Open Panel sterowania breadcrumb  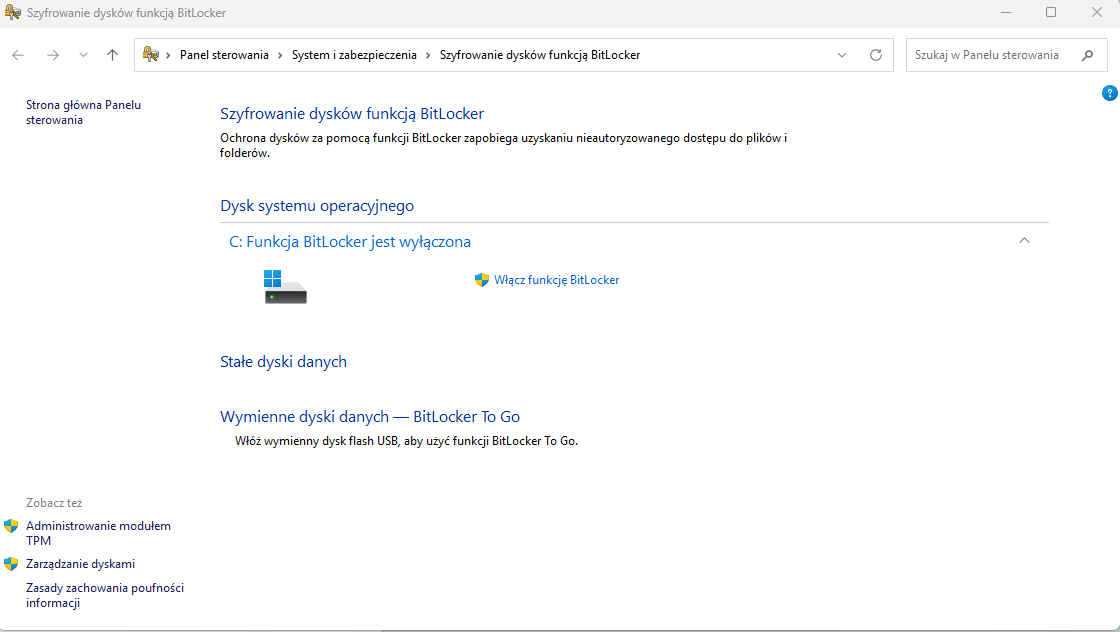(224, 55)
